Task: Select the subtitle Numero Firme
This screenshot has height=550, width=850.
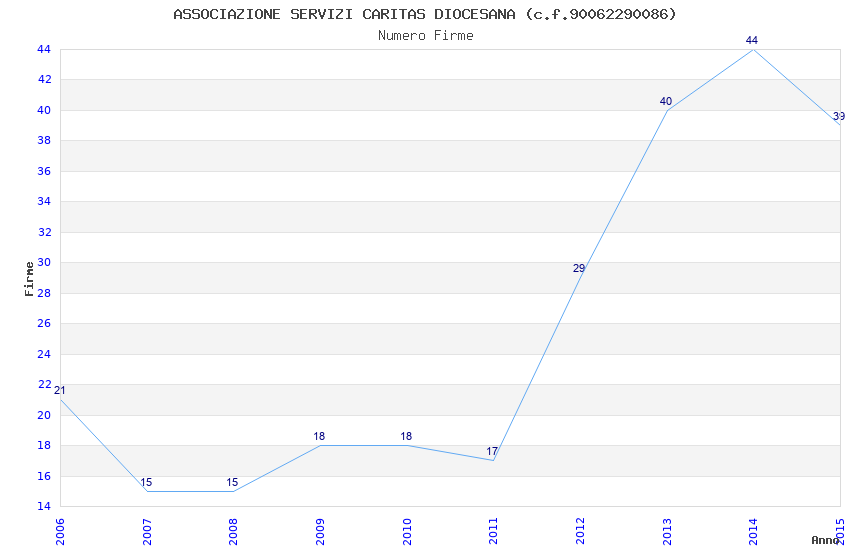Action: tap(426, 36)
